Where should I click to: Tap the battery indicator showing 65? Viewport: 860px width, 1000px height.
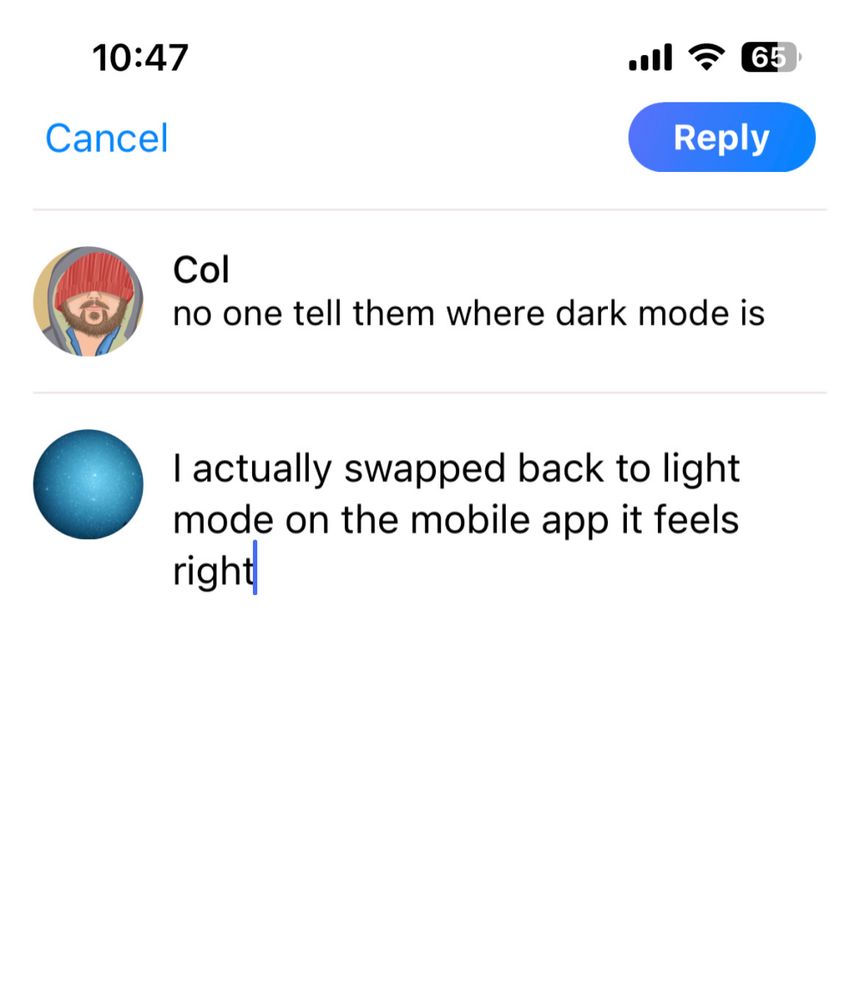point(771,57)
